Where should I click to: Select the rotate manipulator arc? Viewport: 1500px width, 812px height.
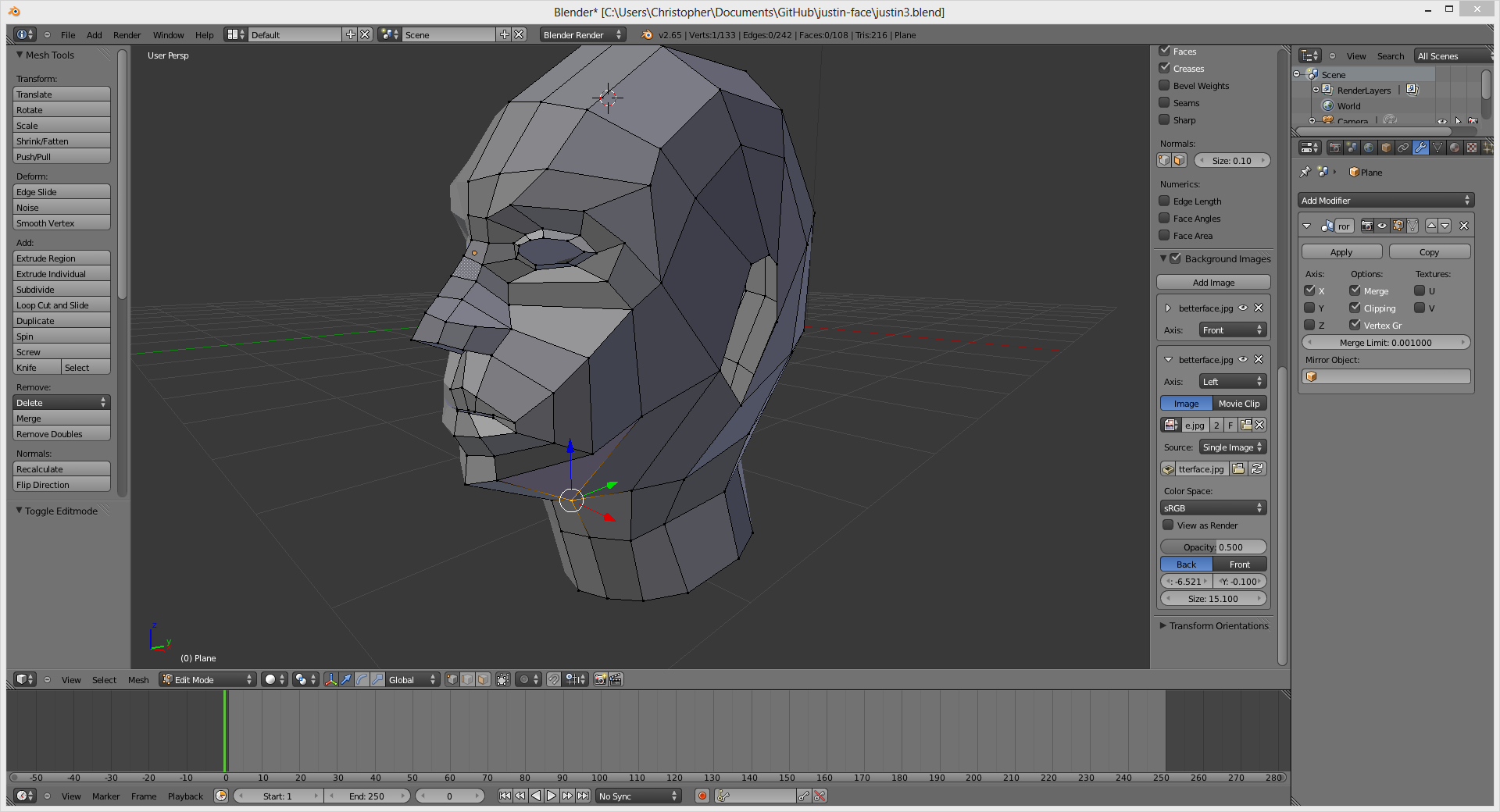362,679
